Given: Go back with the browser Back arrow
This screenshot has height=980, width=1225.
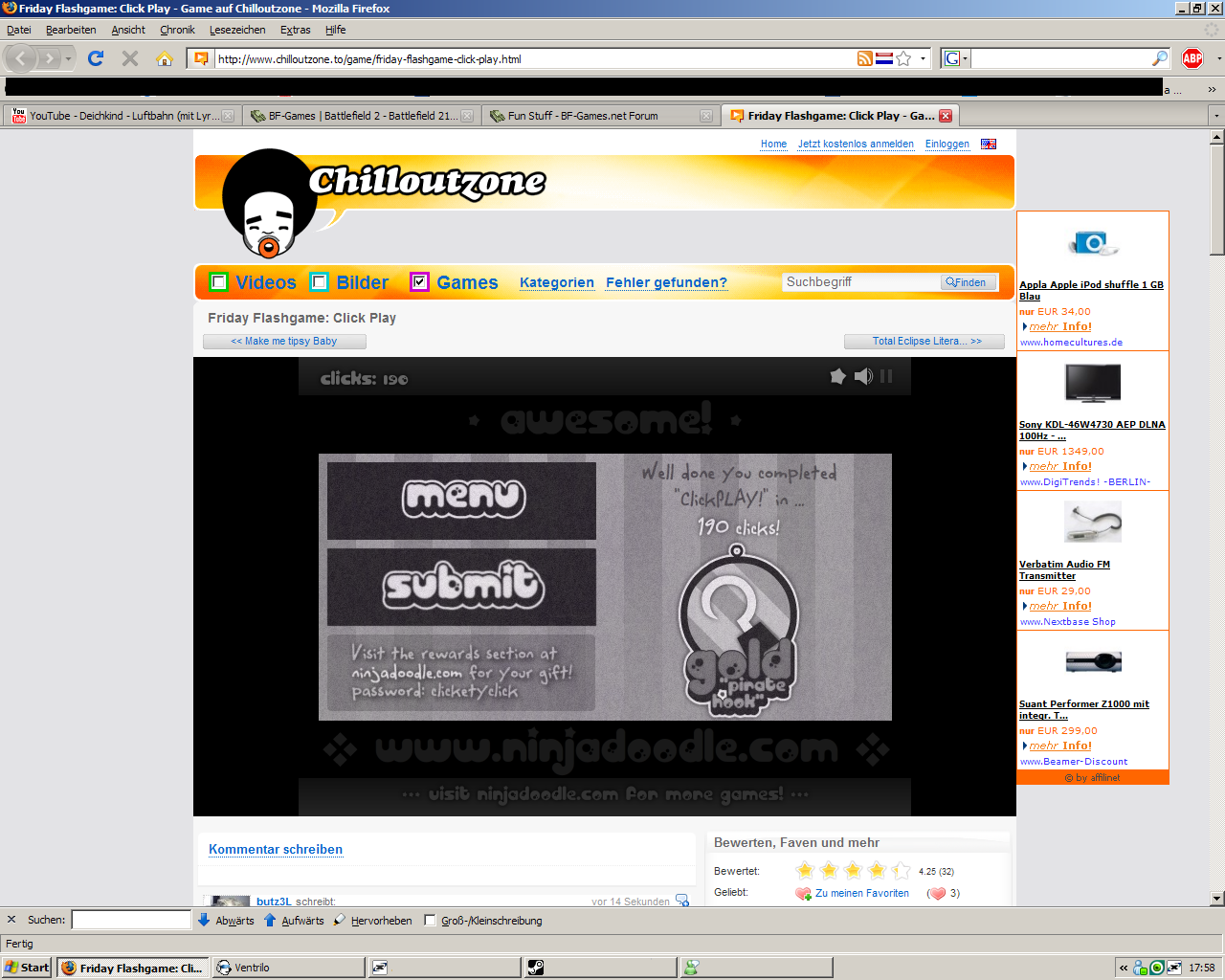Looking at the screenshot, I should pyautogui.click(x=20, y=58).
